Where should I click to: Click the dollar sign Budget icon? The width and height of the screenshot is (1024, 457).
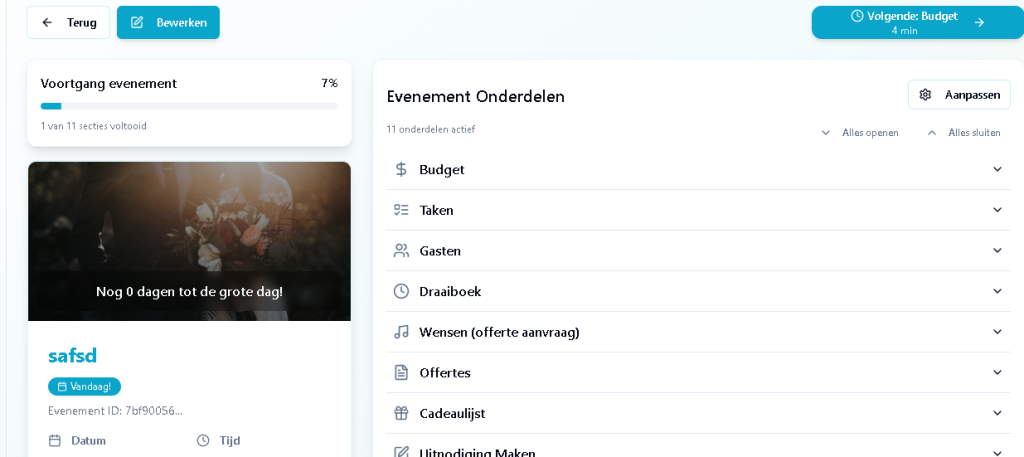coord(401,170)
